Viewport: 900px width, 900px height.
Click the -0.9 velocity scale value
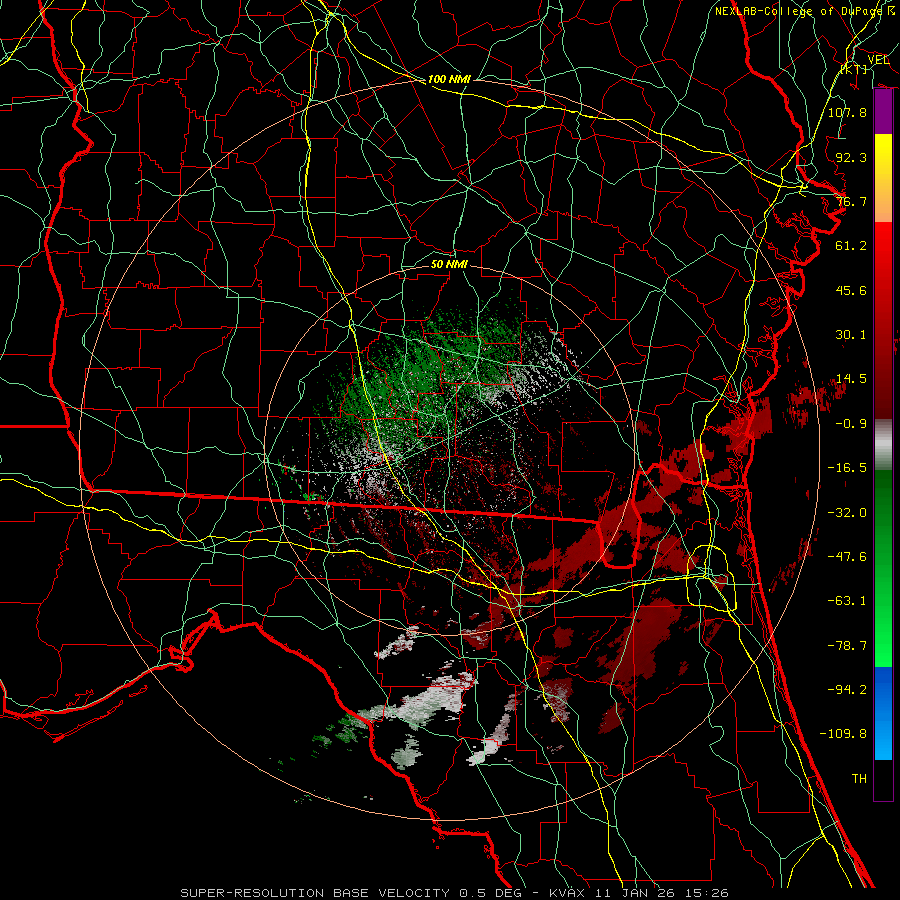click(x=851, y=424)
